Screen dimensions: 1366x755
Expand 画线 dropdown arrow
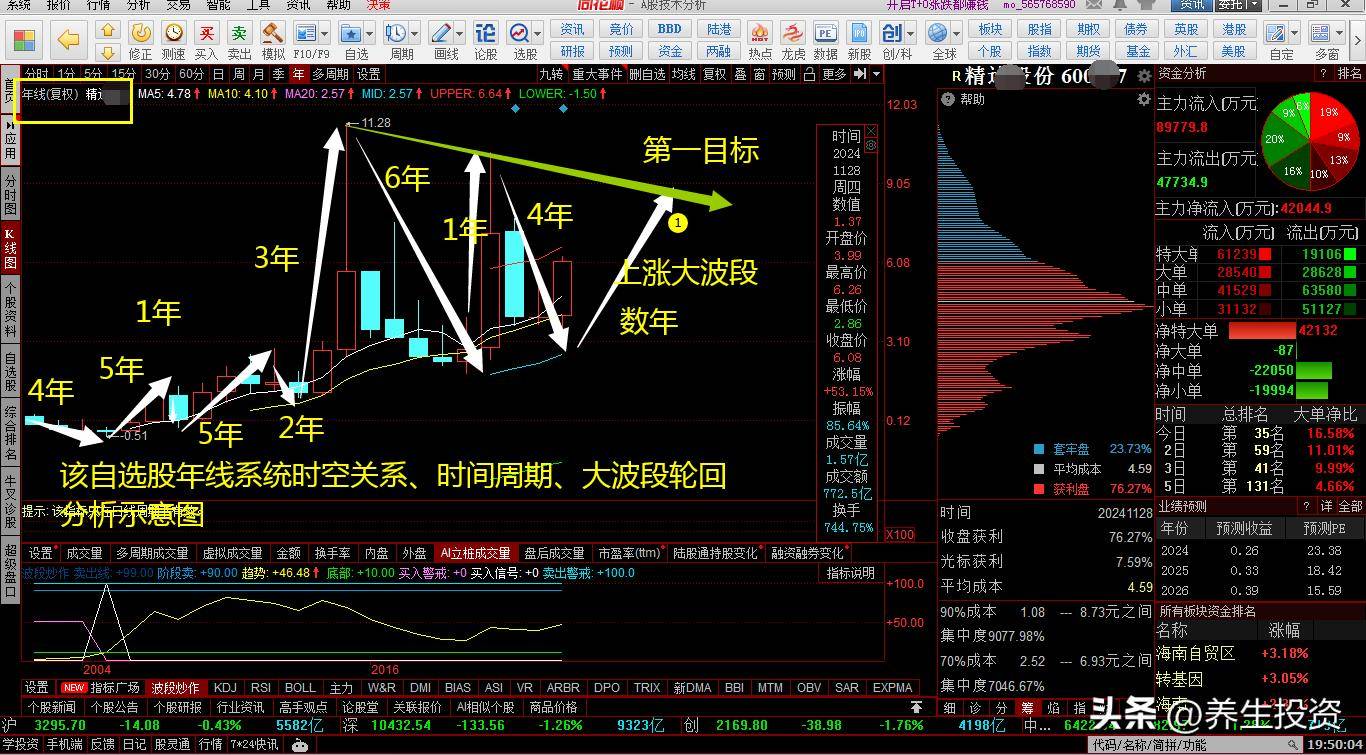coord(461,35)
